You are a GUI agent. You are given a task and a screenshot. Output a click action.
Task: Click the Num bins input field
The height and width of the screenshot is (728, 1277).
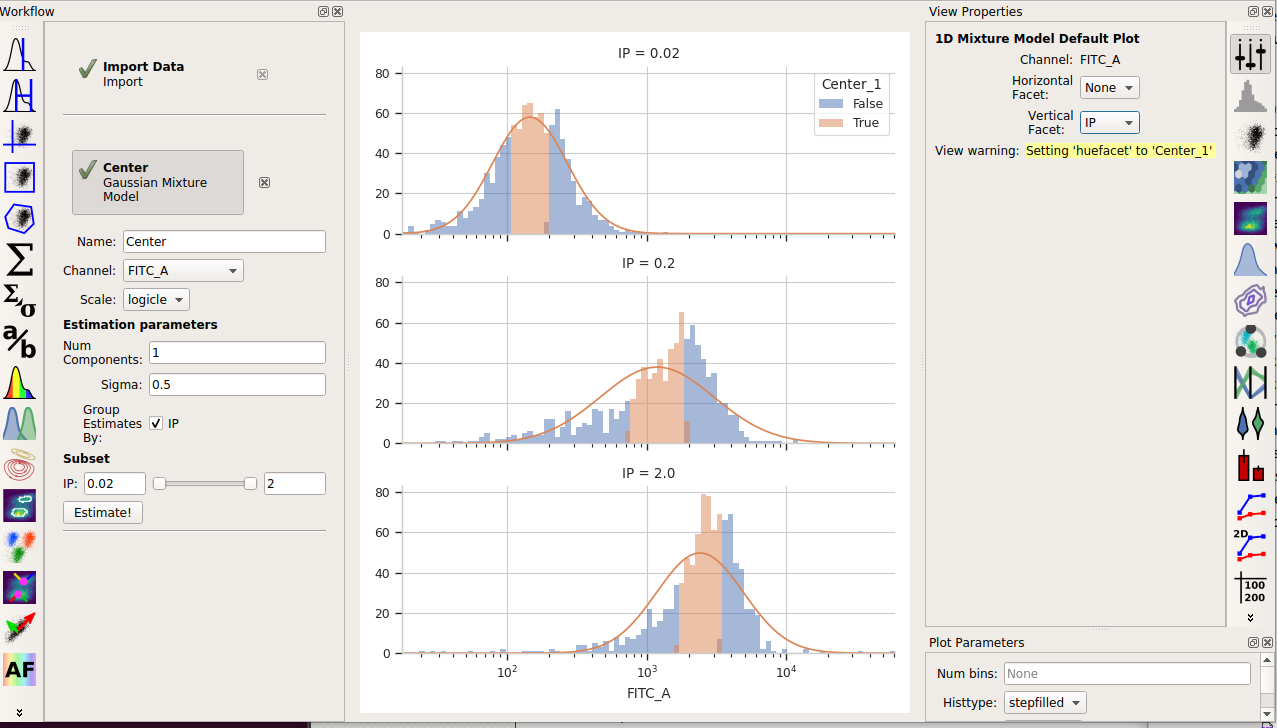(1127, 673)
